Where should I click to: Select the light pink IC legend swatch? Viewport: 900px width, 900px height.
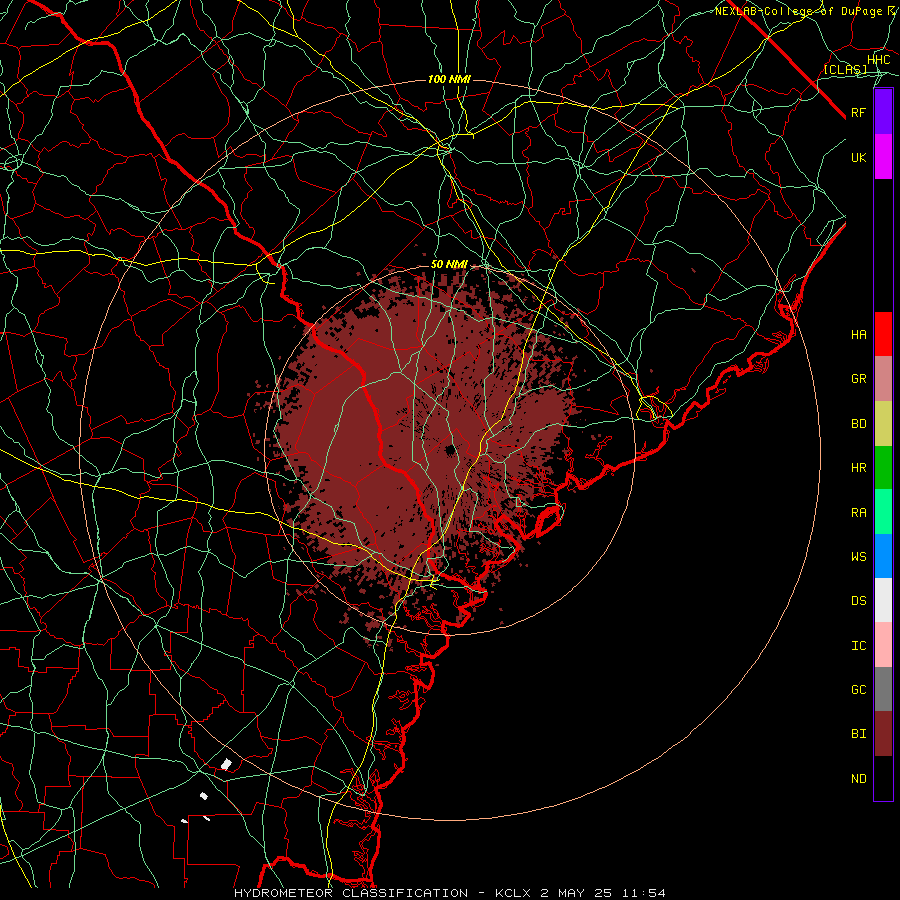[883, 645]
